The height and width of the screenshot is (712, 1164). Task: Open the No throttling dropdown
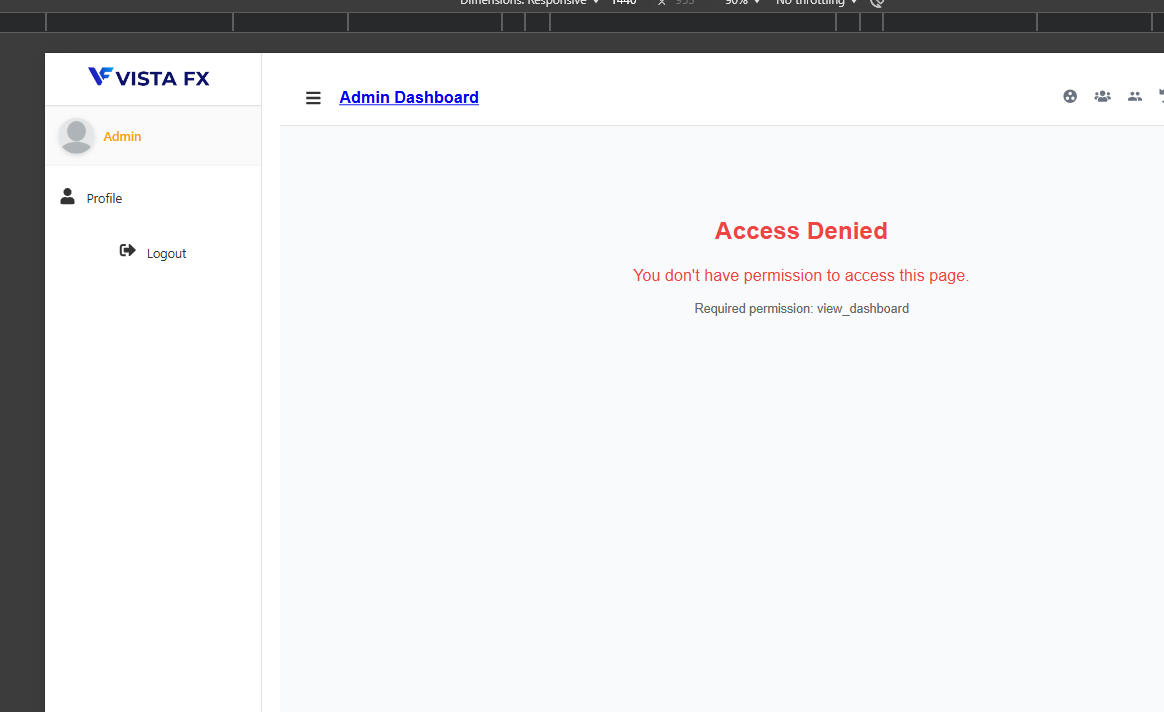click(x=816, y=3)
